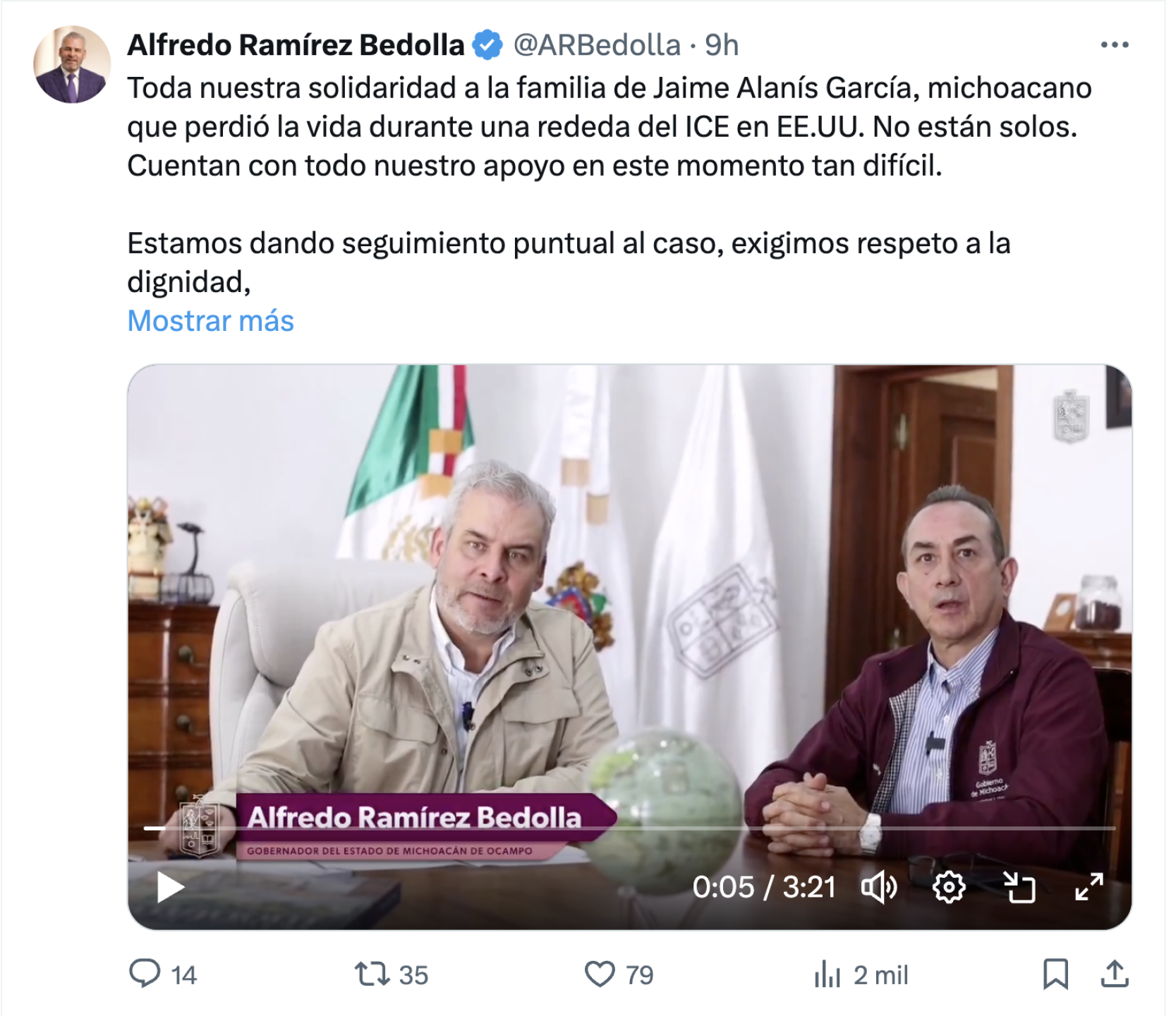Enable picture-in-picture mode icon
This screenshot has width=1176, height=1016.
pyautogui.click(x=1019, y=887)
